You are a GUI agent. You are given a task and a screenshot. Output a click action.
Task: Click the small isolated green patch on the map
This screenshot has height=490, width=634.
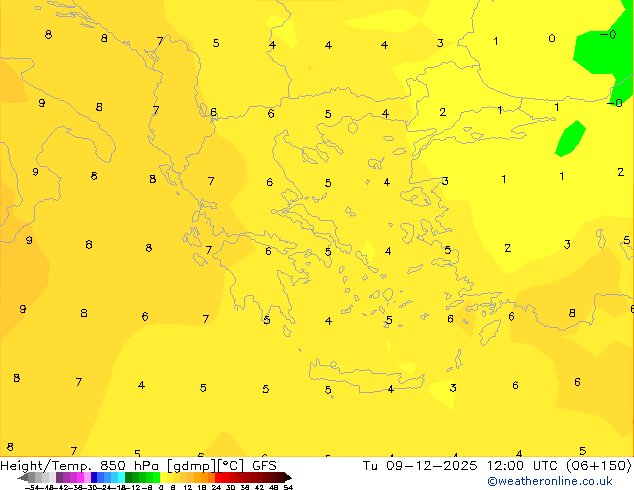(x=571, y=139)
